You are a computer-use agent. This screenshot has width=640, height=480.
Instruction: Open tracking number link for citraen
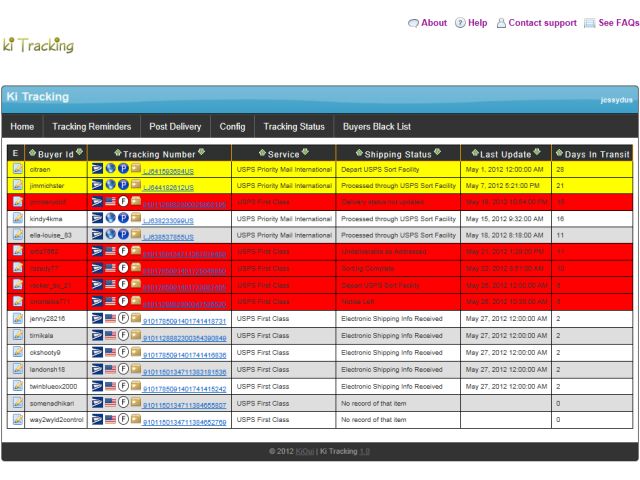pyautogui.click(x=168, y=171)
